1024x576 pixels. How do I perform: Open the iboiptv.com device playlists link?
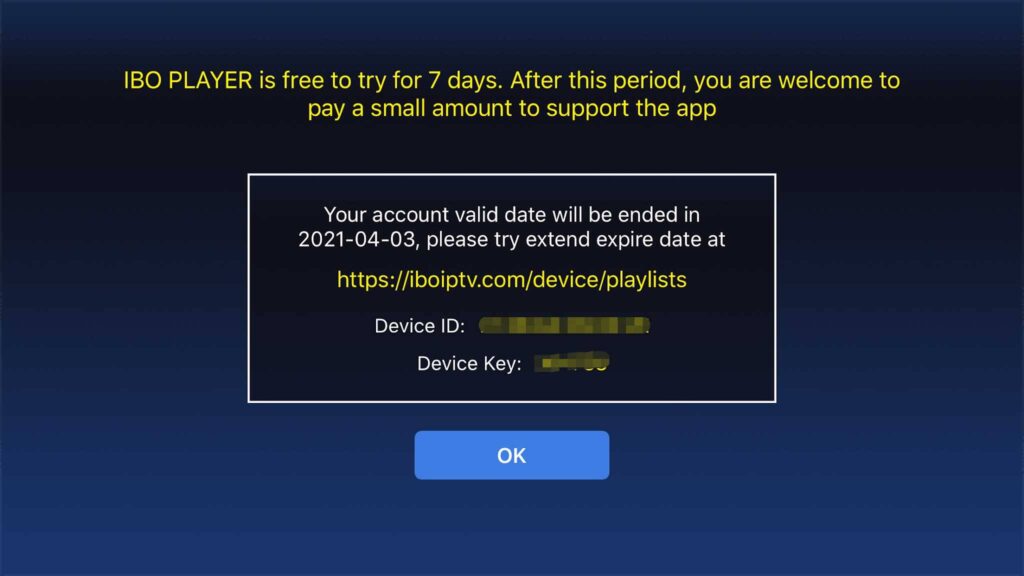511,280
